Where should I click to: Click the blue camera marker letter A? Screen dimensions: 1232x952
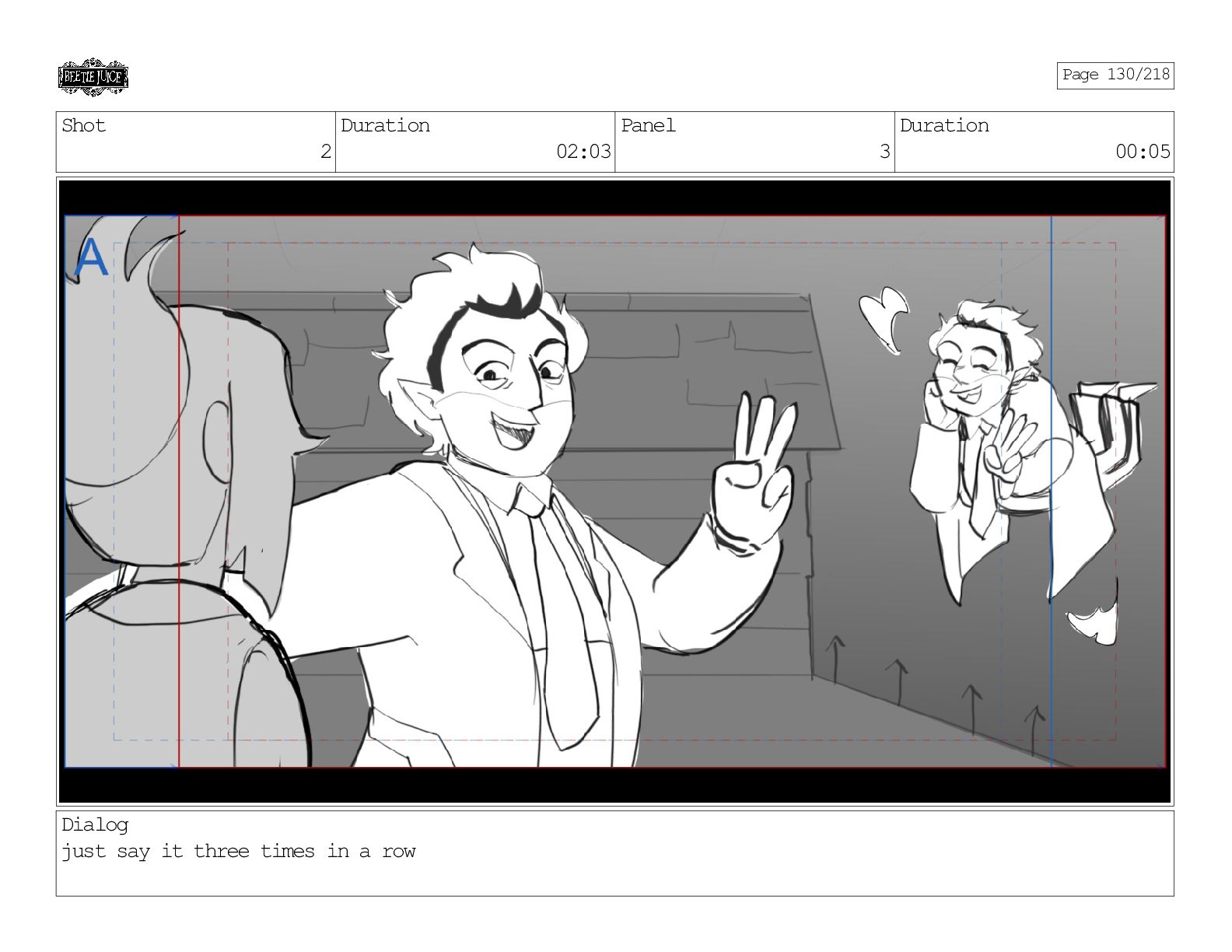pos(91,258)
